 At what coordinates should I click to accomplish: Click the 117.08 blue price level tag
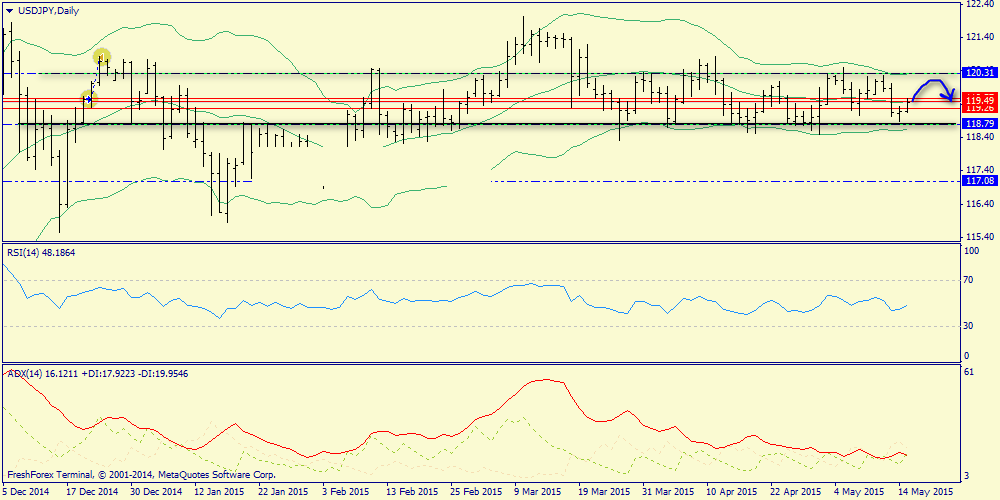coord(979,181)
